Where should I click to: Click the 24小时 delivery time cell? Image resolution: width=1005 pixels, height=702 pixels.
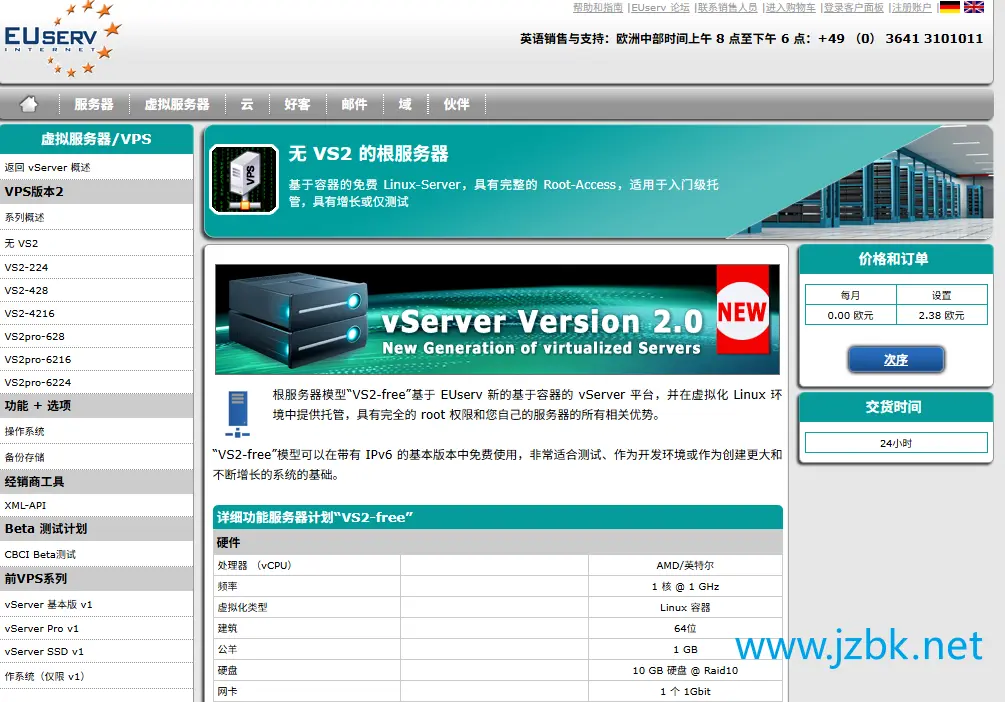point(896,443)
